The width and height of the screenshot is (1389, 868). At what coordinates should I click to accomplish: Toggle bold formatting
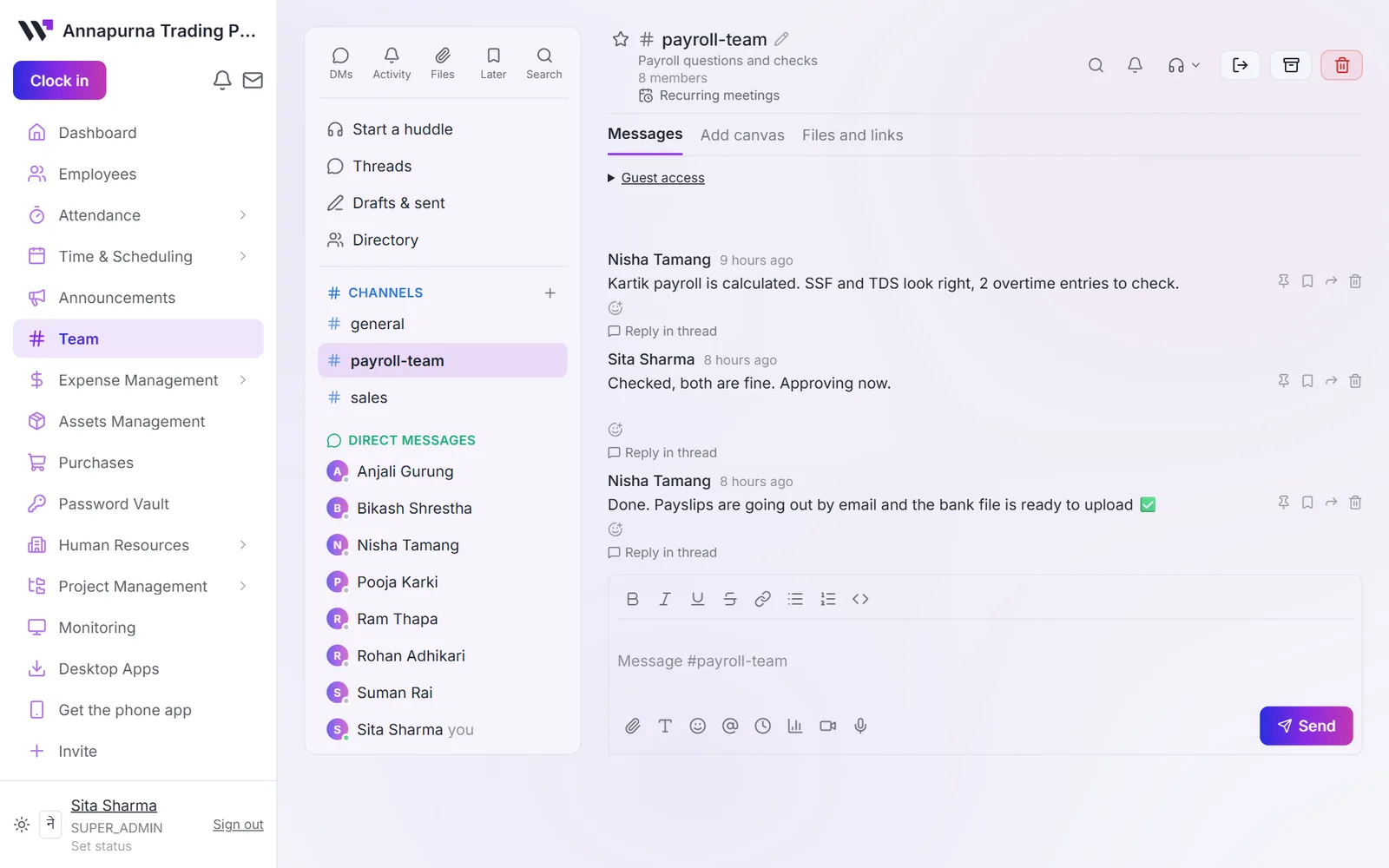click(x=632, y=599)
